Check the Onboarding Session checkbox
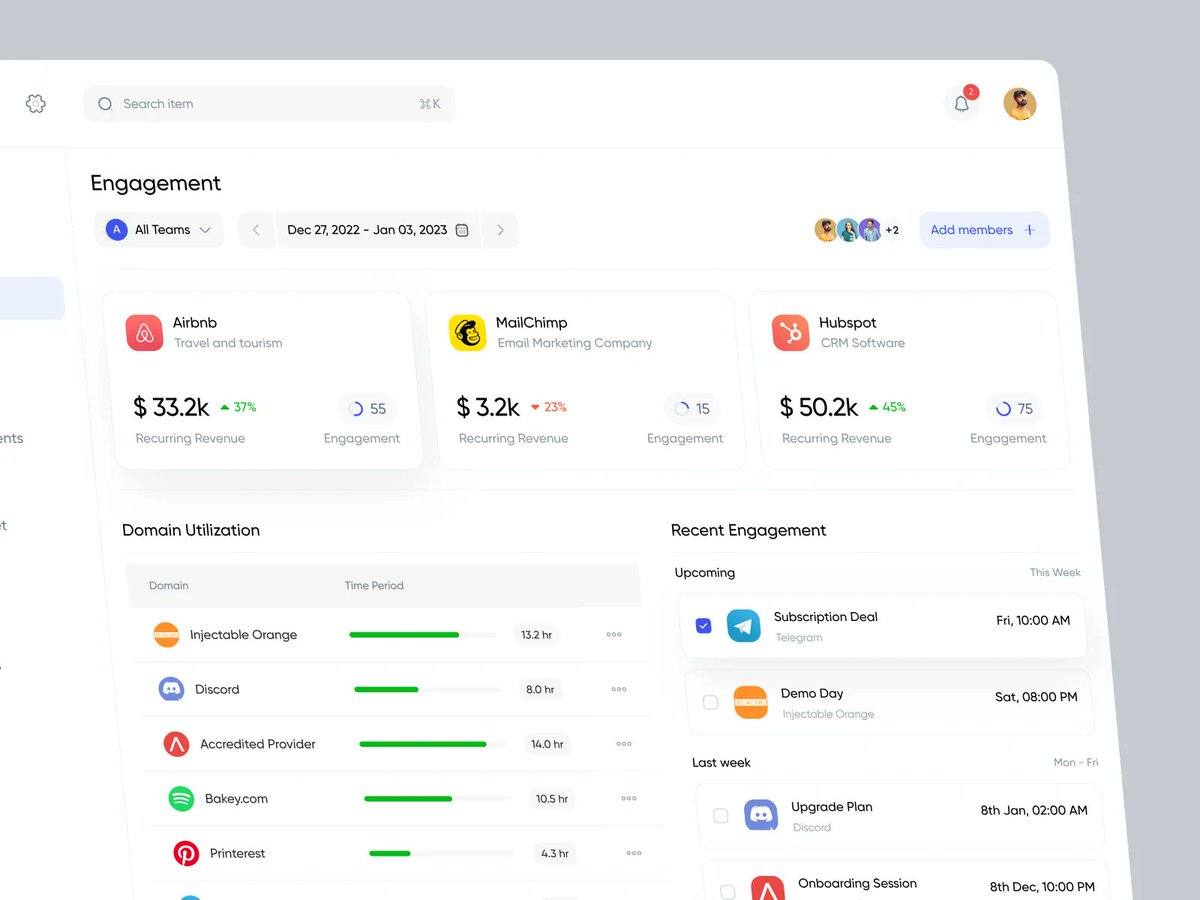 point(727,891)
